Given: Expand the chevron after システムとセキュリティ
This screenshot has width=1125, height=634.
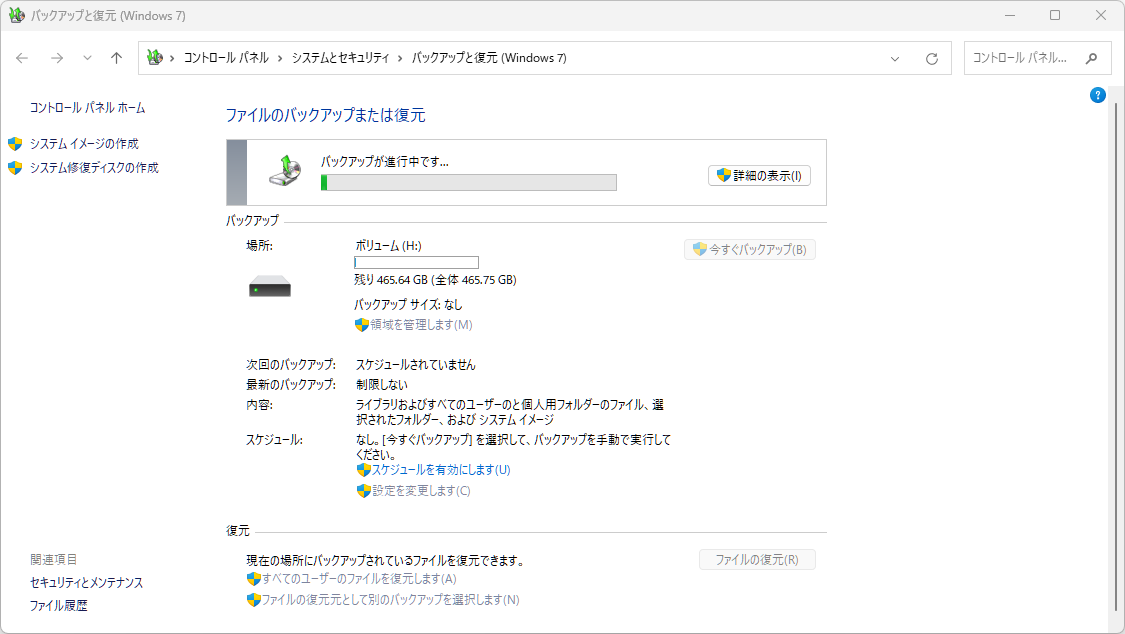Looking at the screenshot, I should click(400, 58).
